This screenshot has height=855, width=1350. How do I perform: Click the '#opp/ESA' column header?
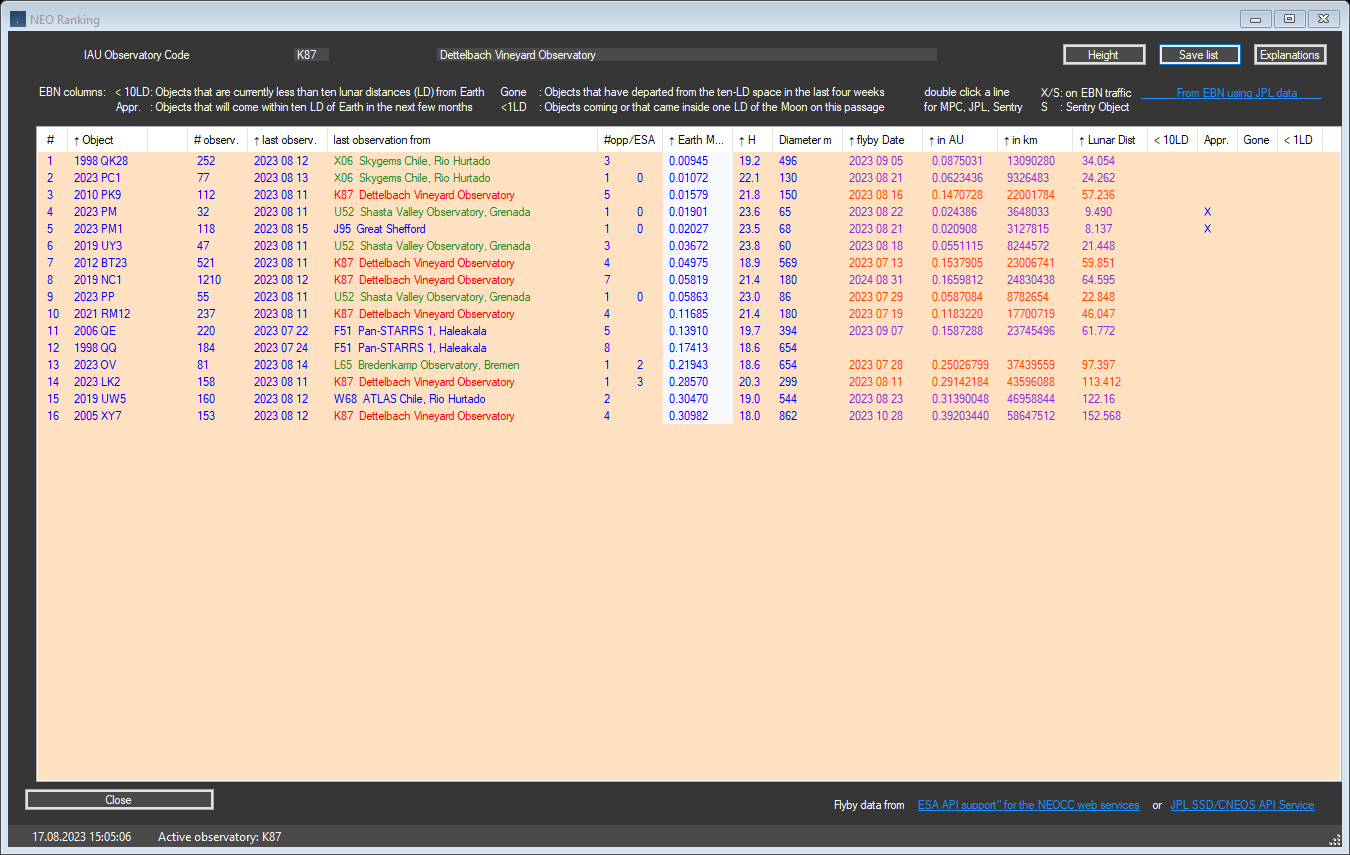pyautogui.click(x=630, y=140)
